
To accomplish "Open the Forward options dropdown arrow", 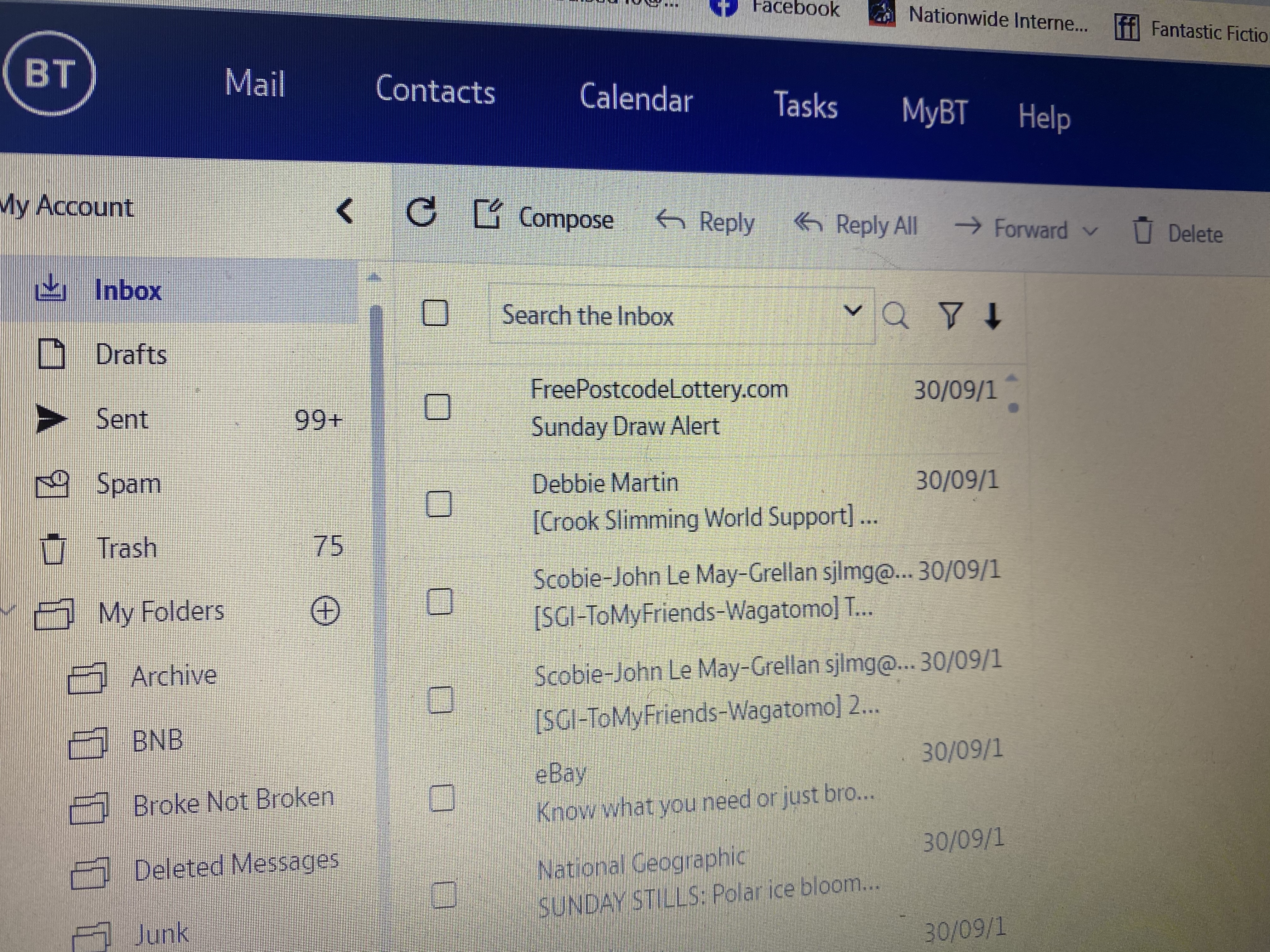I will [1090, 231].
